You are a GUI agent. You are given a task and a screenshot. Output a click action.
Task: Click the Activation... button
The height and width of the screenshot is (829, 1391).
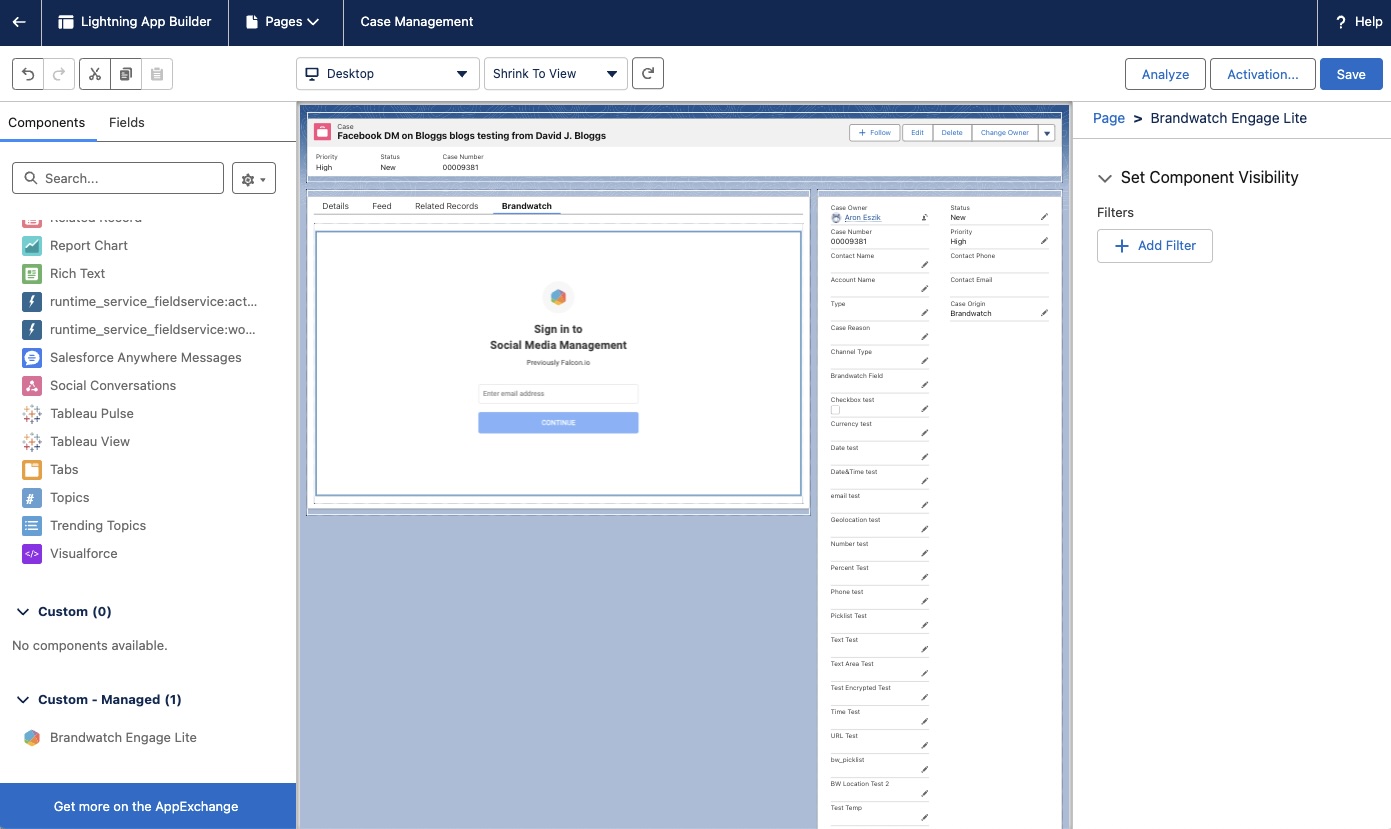pos(1263,74)
